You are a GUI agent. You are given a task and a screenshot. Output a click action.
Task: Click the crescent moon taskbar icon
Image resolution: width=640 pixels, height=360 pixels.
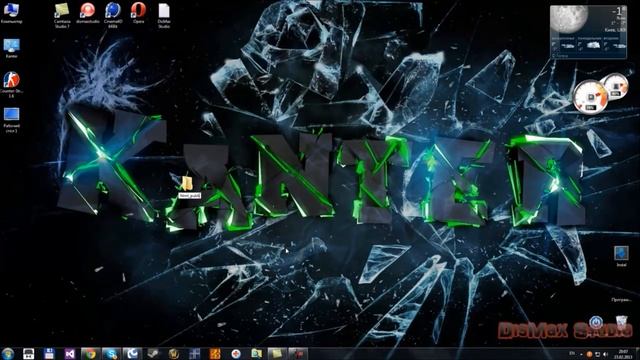pyautogui.click(x=132, y=353)
